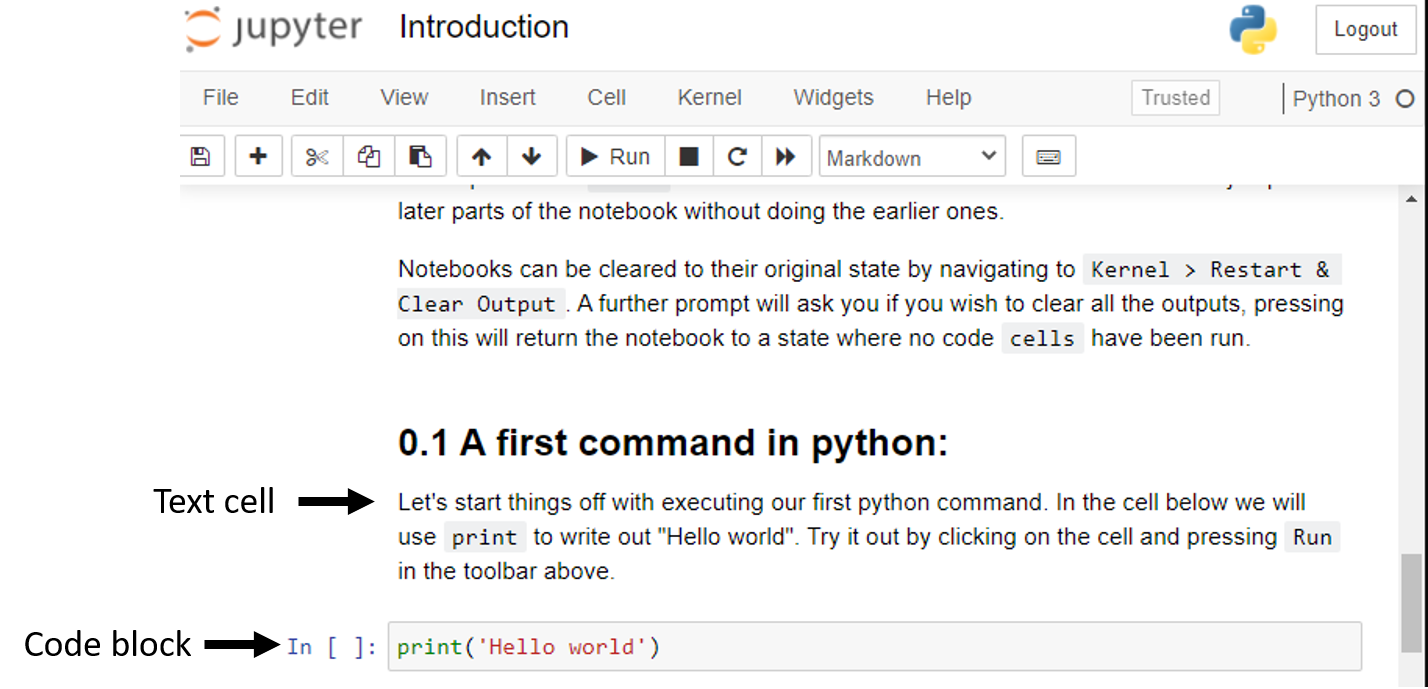
Task: Move the selected cell up
Action: [482, 157]
